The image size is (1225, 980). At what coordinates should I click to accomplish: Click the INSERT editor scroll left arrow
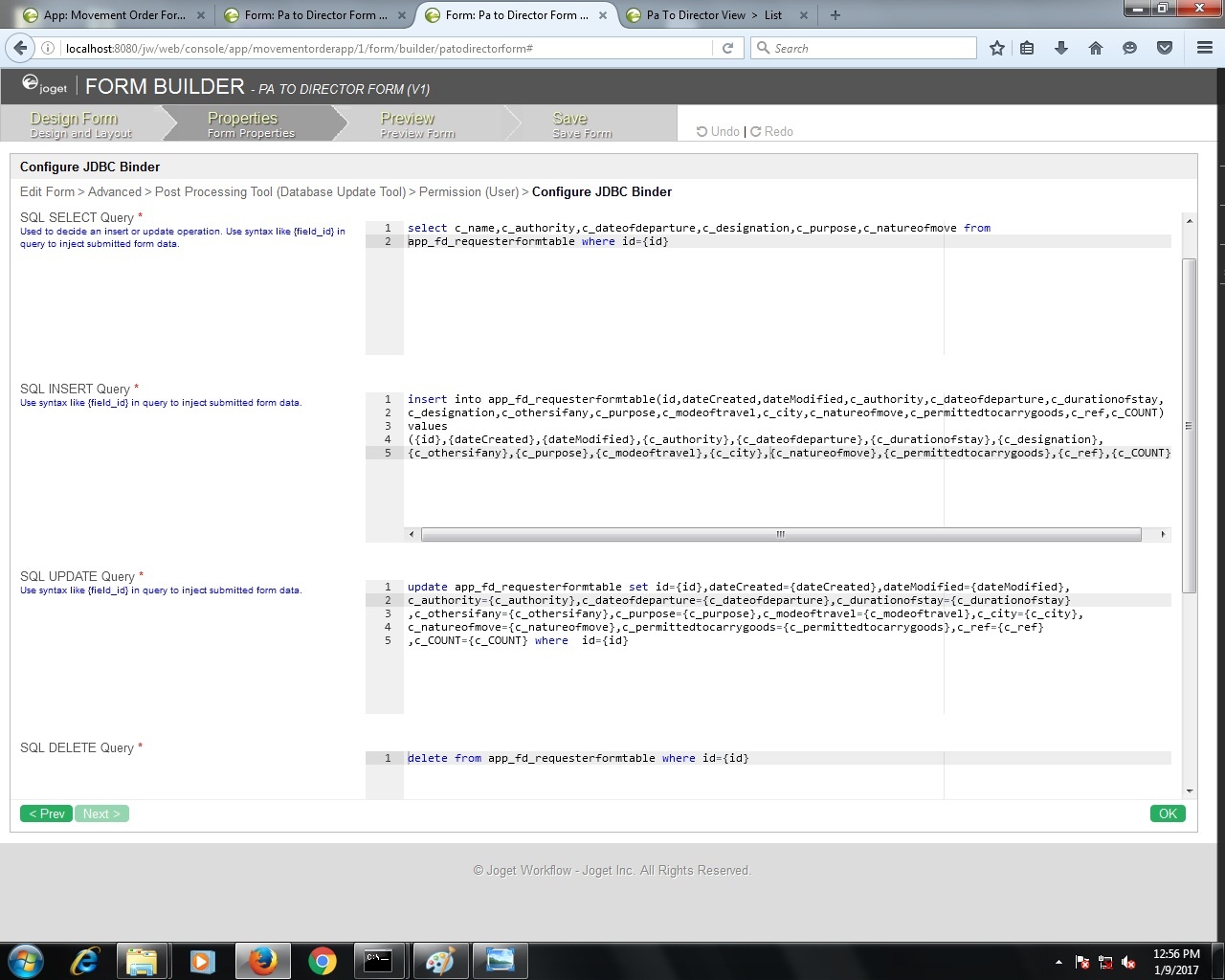pyautogui.click(x=412, y=534)
